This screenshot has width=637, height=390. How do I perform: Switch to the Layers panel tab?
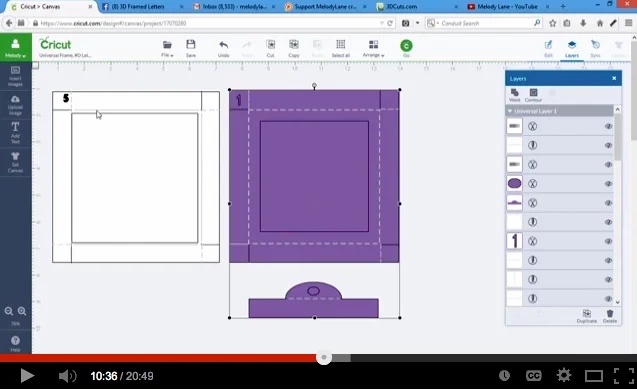click(x=572, y=48)
